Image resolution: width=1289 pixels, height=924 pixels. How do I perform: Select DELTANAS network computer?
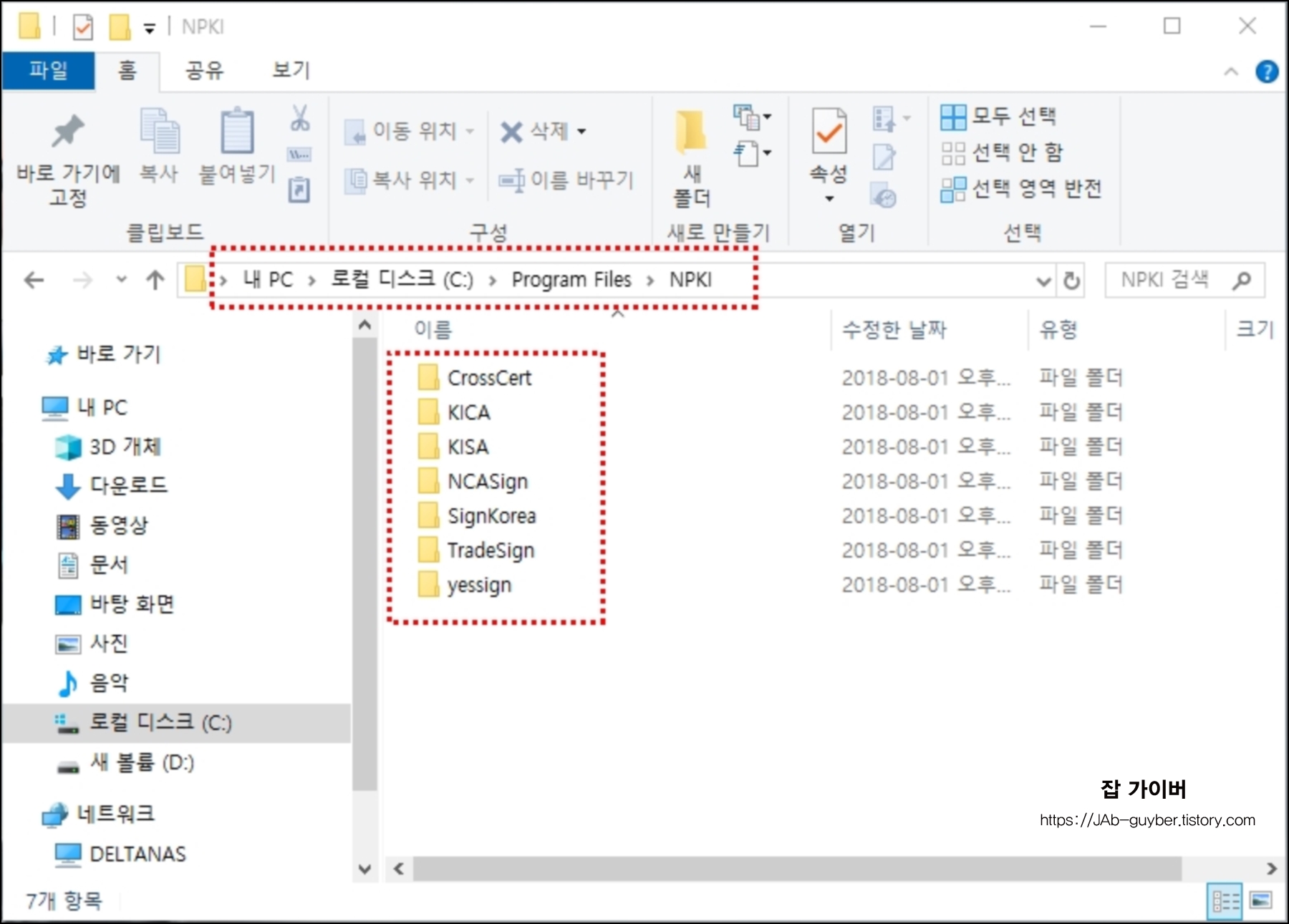[120, 854]
